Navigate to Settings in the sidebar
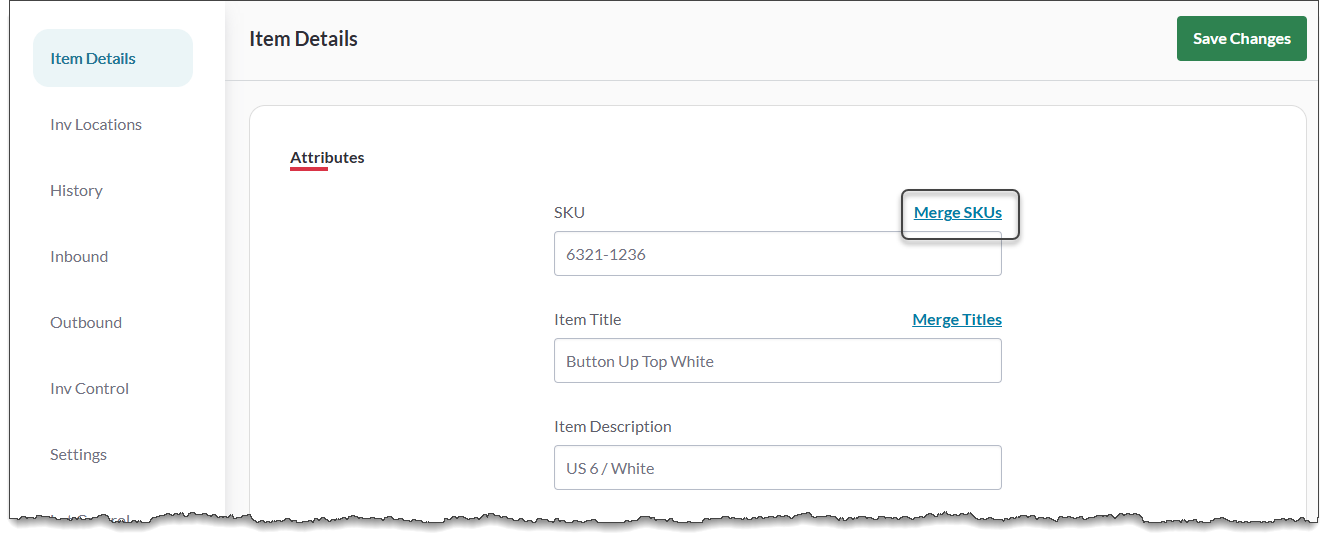This screenshot has height=541, width=1328. (78, 455)
